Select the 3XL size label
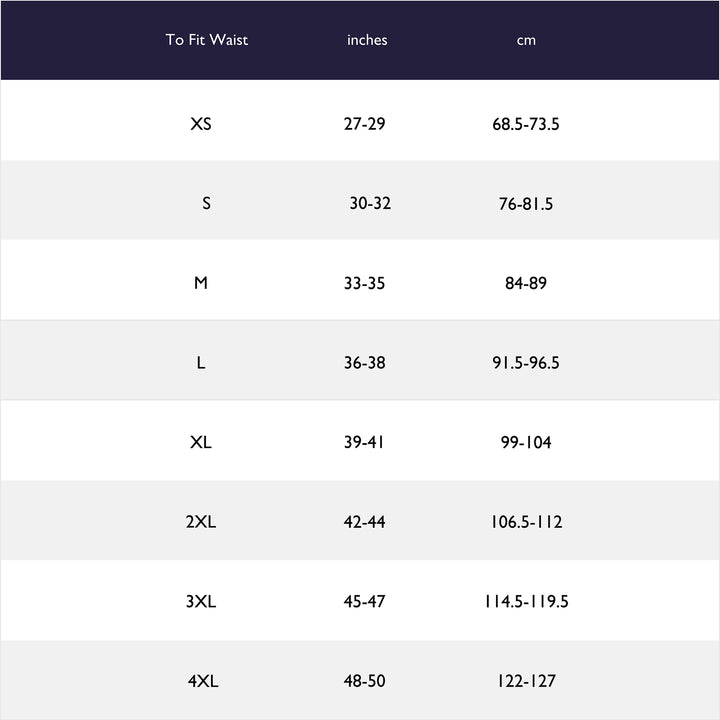 click(x=201, y=602)
